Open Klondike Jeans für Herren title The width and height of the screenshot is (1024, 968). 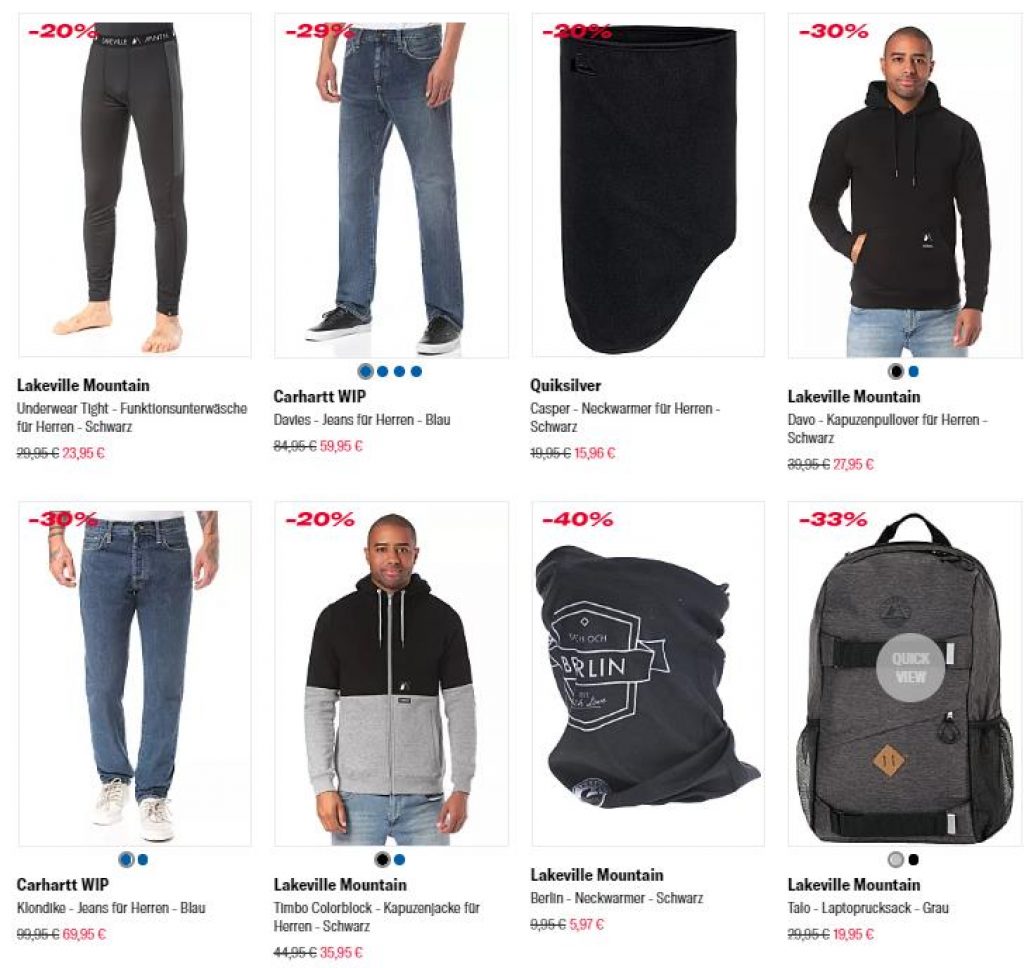pos(111,908)
